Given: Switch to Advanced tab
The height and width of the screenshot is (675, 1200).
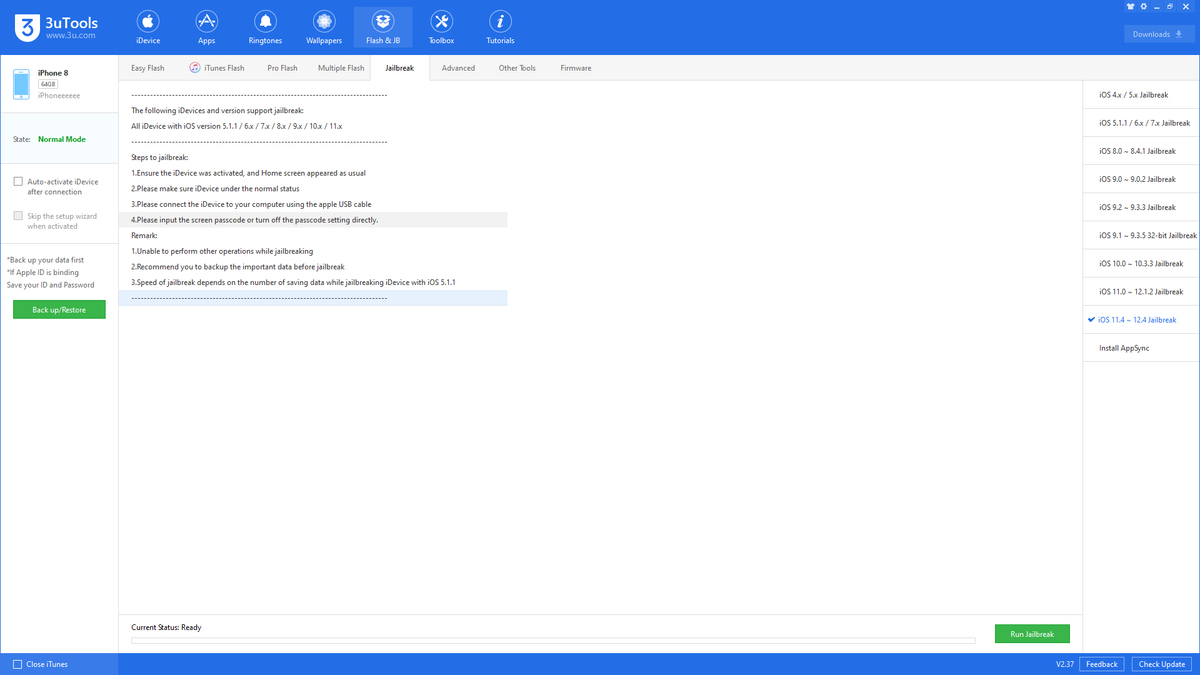Looking at the screenshot, I should pyautogui.click(x=458, y=68).
